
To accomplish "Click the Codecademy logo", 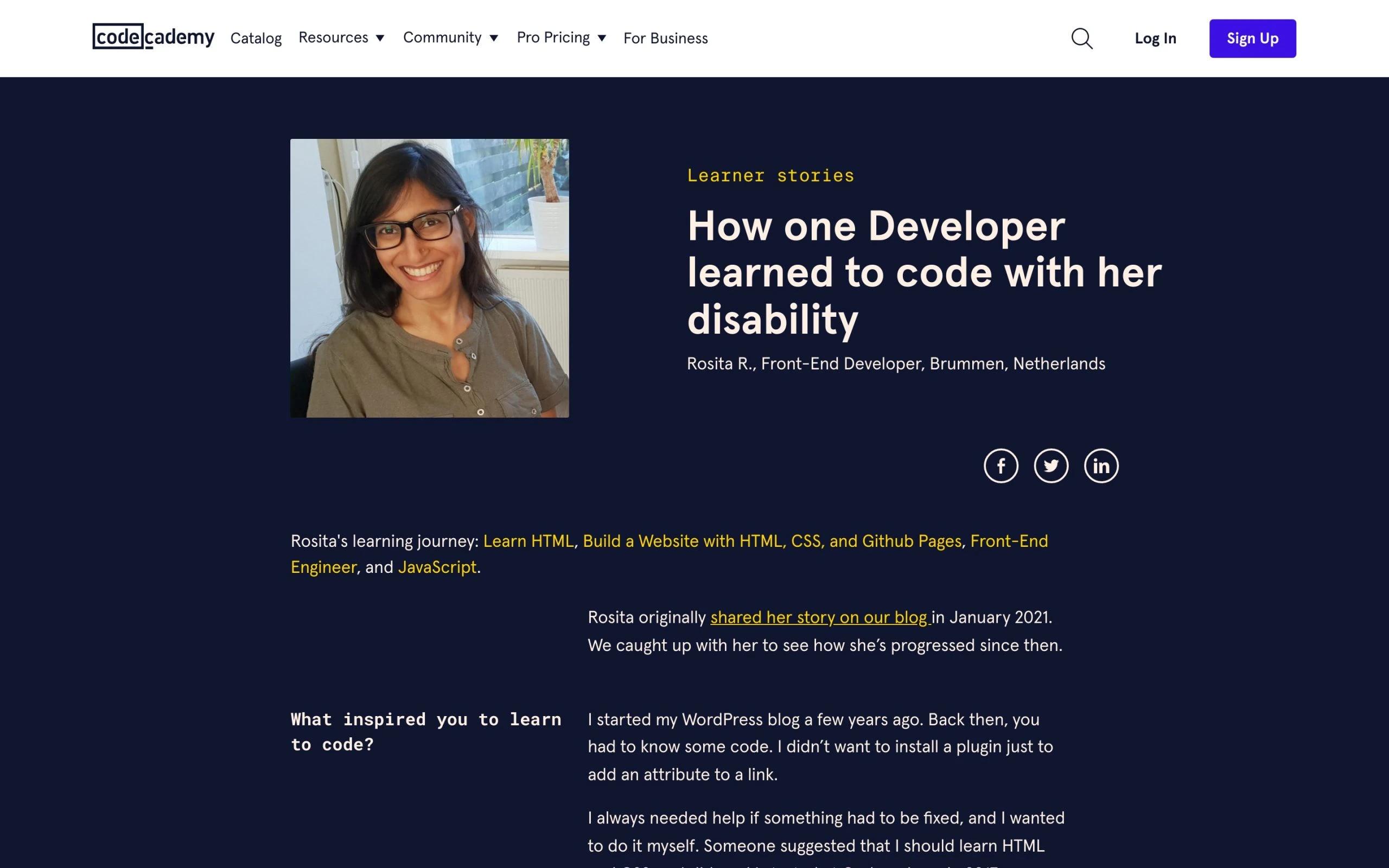I will (153, 37).
